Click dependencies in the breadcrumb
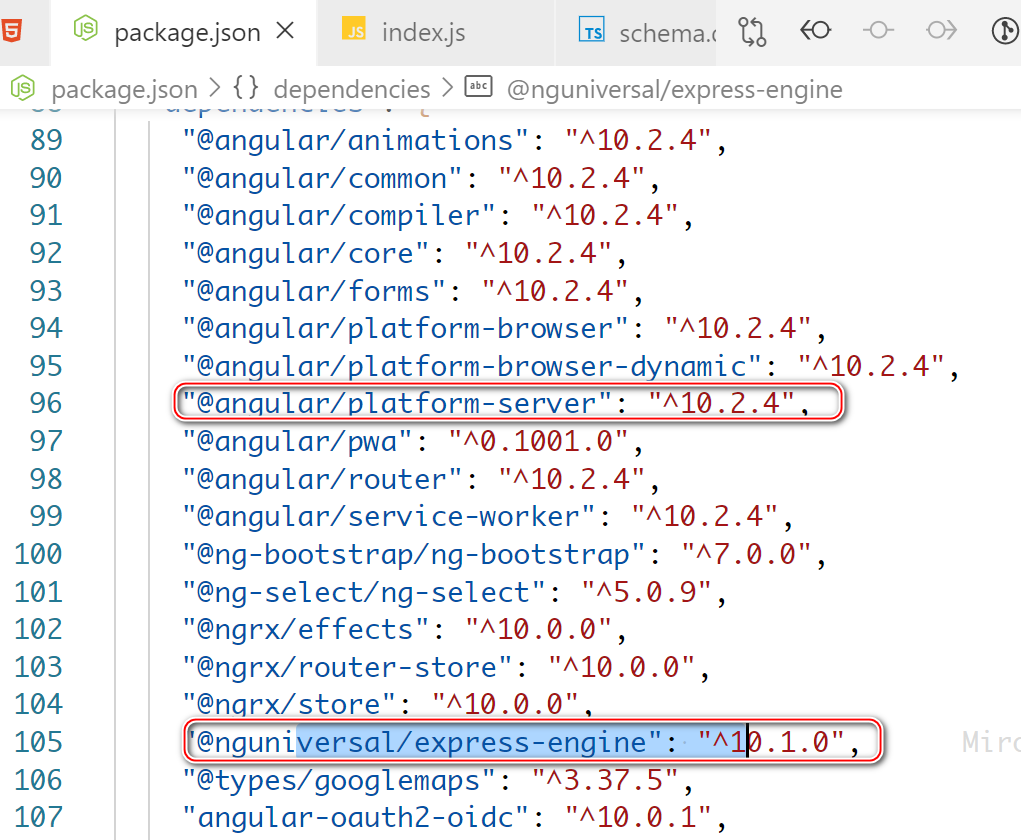Viewport: 1021px width, 840px height. click(x=352, y=89)
